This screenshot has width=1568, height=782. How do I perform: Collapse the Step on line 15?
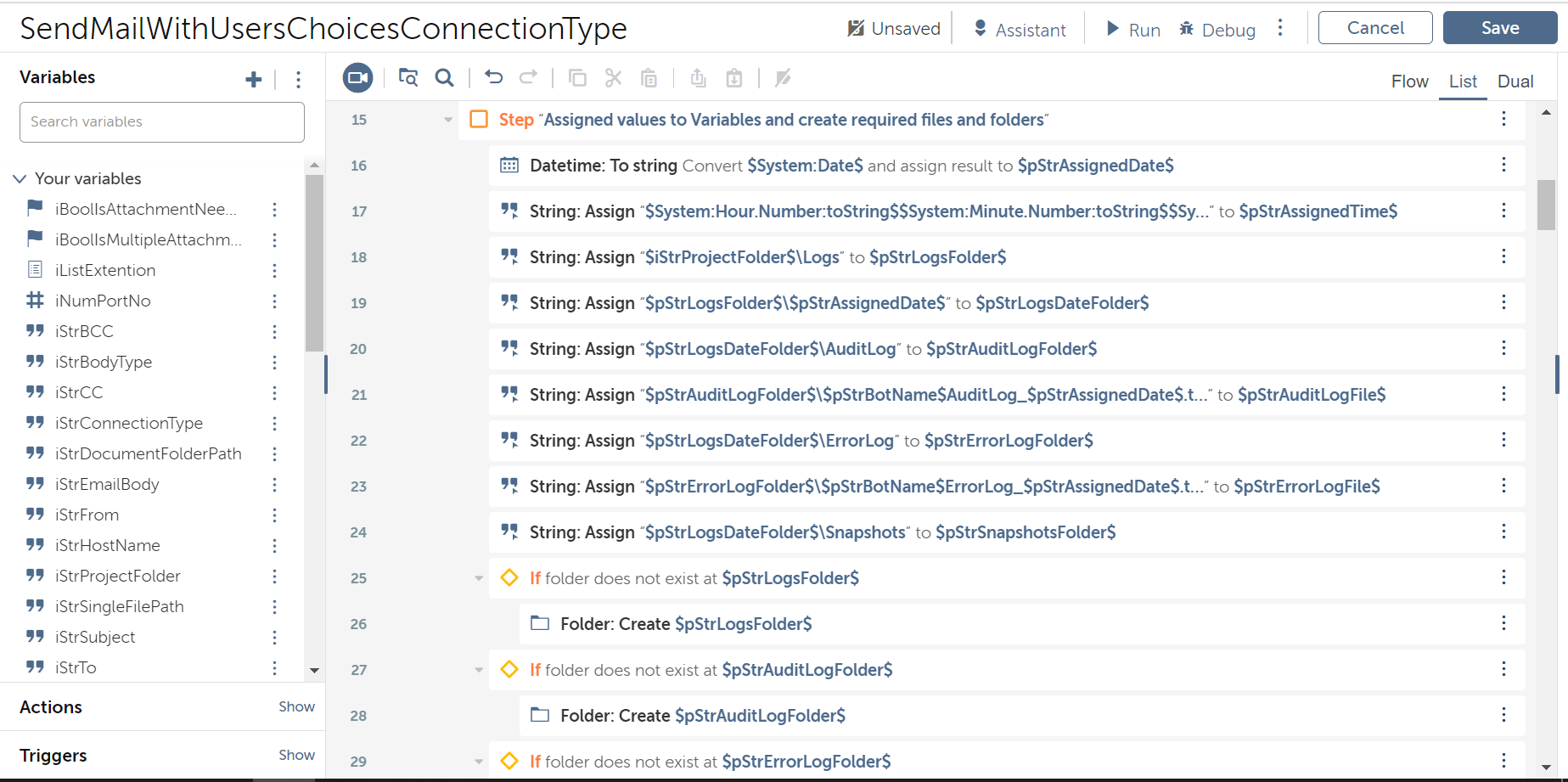pyautogui.click(x=448, y=120)
